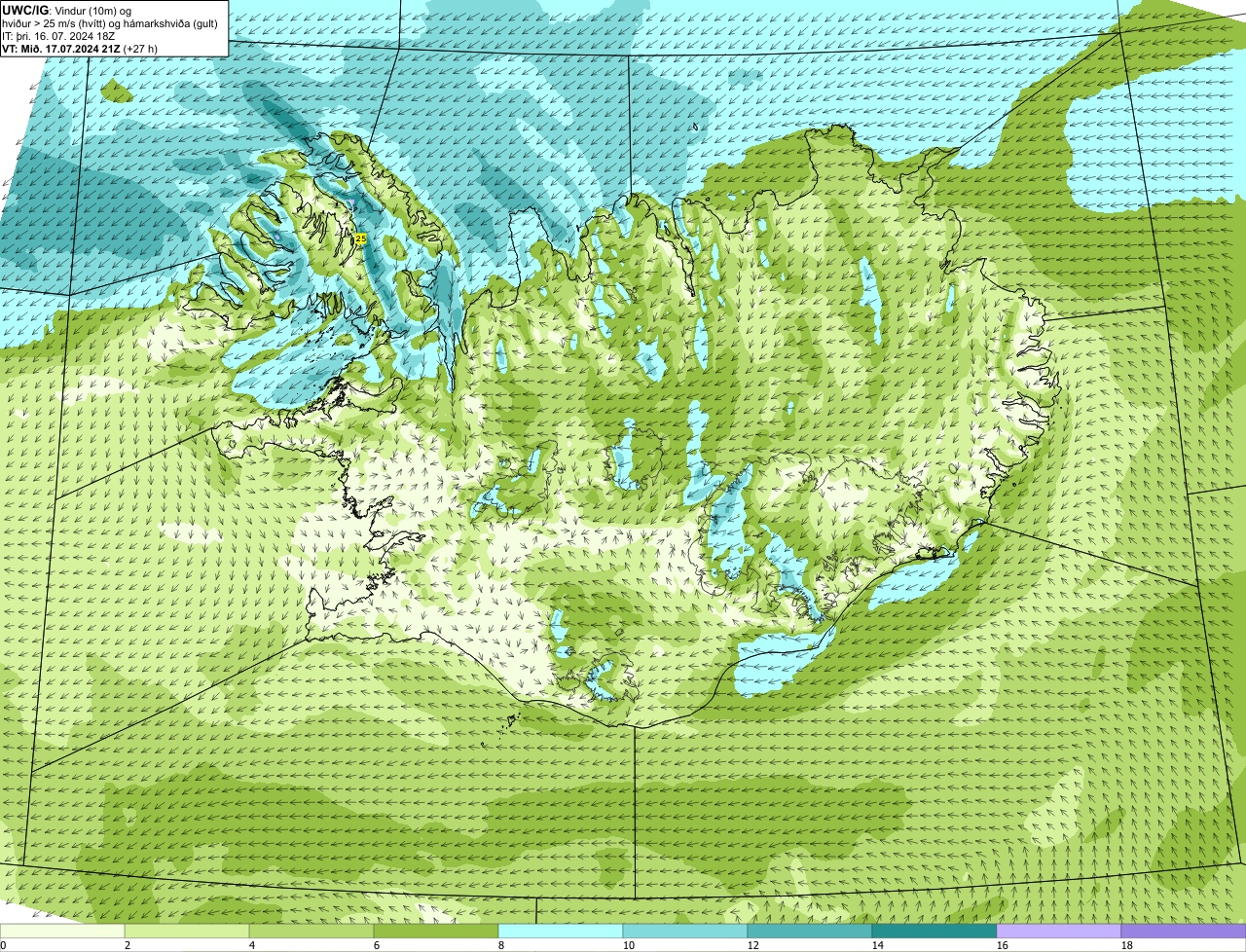Viewport: 1246px width, 952px height.
Task: Select the 4–6 m/s green legend swatch
Action: pyautogui.click(x=311, y=932)
